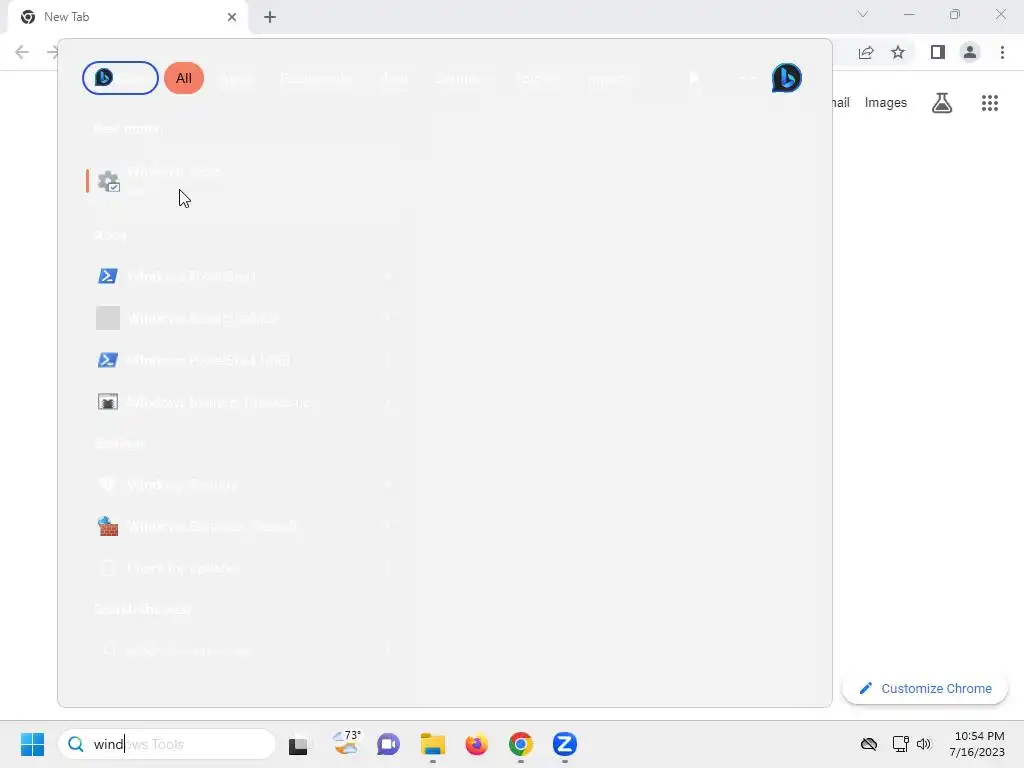Viewport: 1024px width, 768px height.
Task: Open Search Labs flask icon
Action: pyautogui.click(x=942, y=103)
